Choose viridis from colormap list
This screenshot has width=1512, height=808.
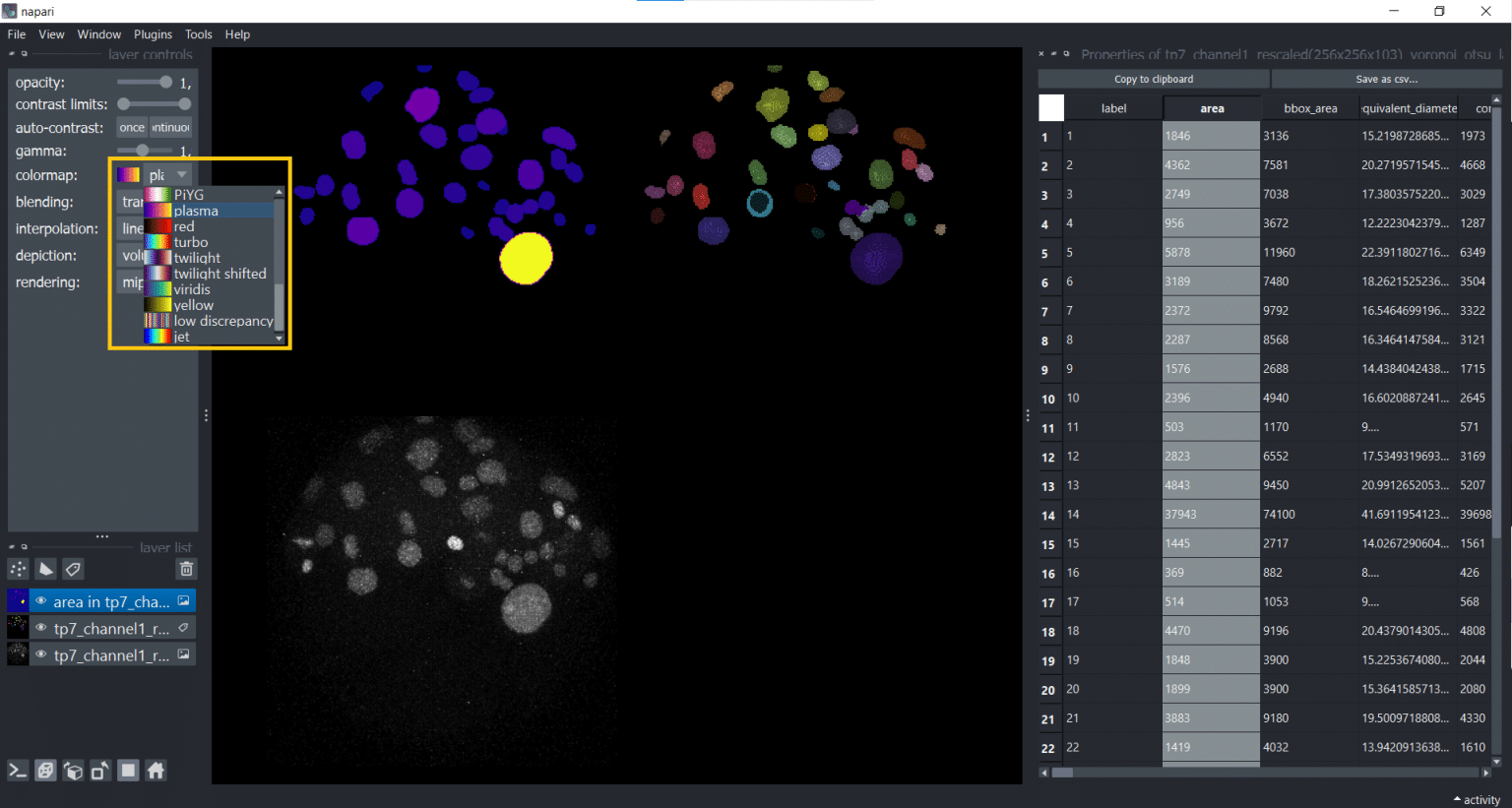(x=209, y=289)
